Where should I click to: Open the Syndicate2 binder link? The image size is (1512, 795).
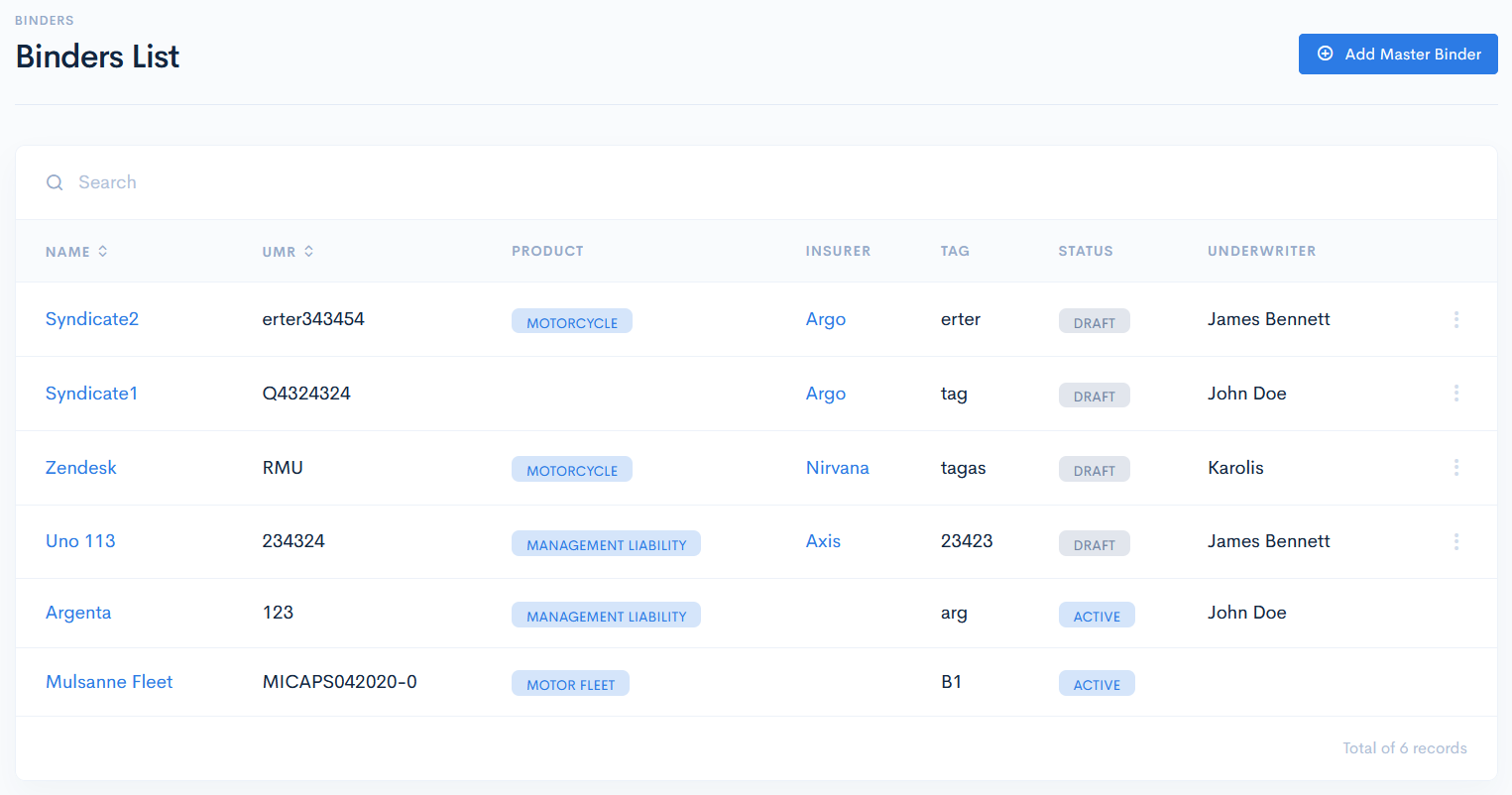(92, 319)
